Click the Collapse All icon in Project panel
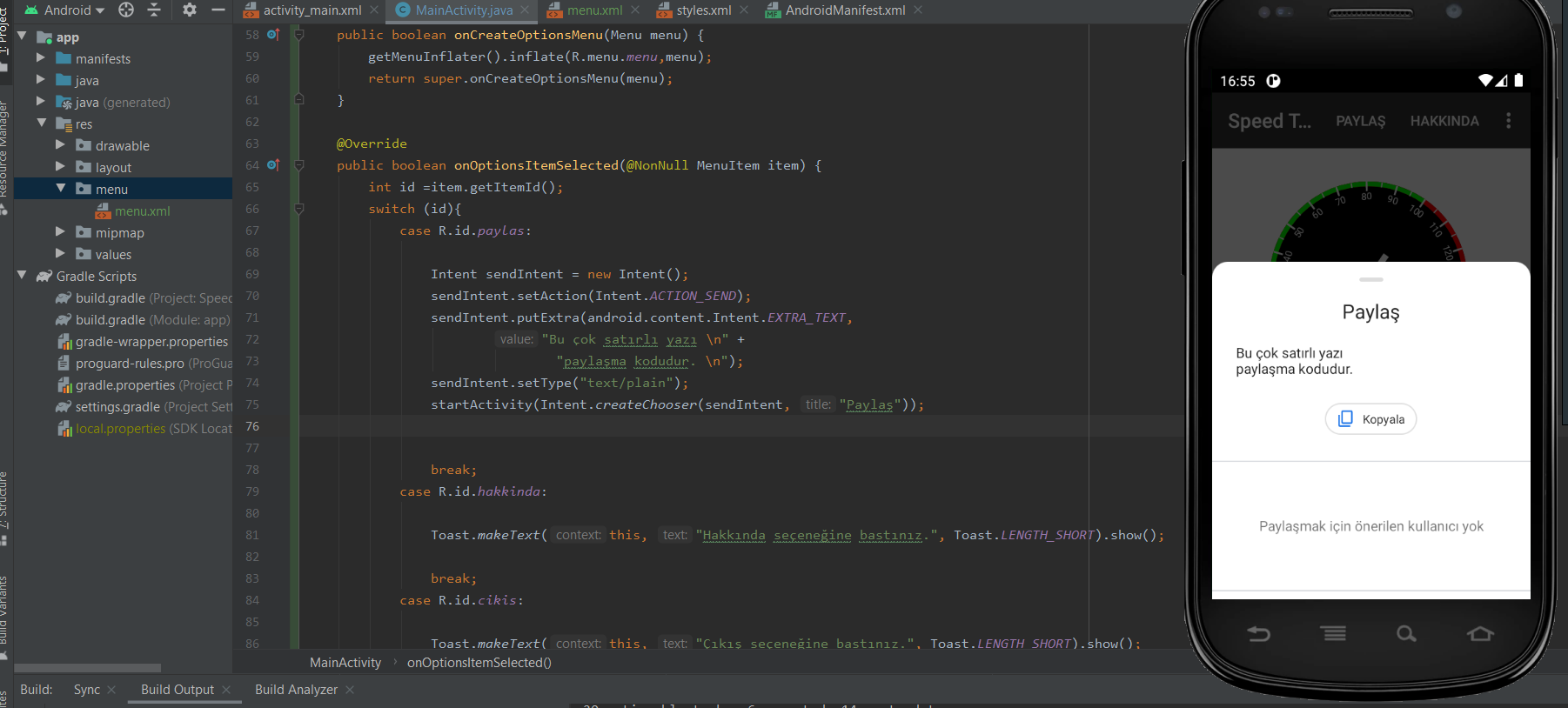Image resolution: width=1568 pixels, height=708 pixels. coord(154,10)
